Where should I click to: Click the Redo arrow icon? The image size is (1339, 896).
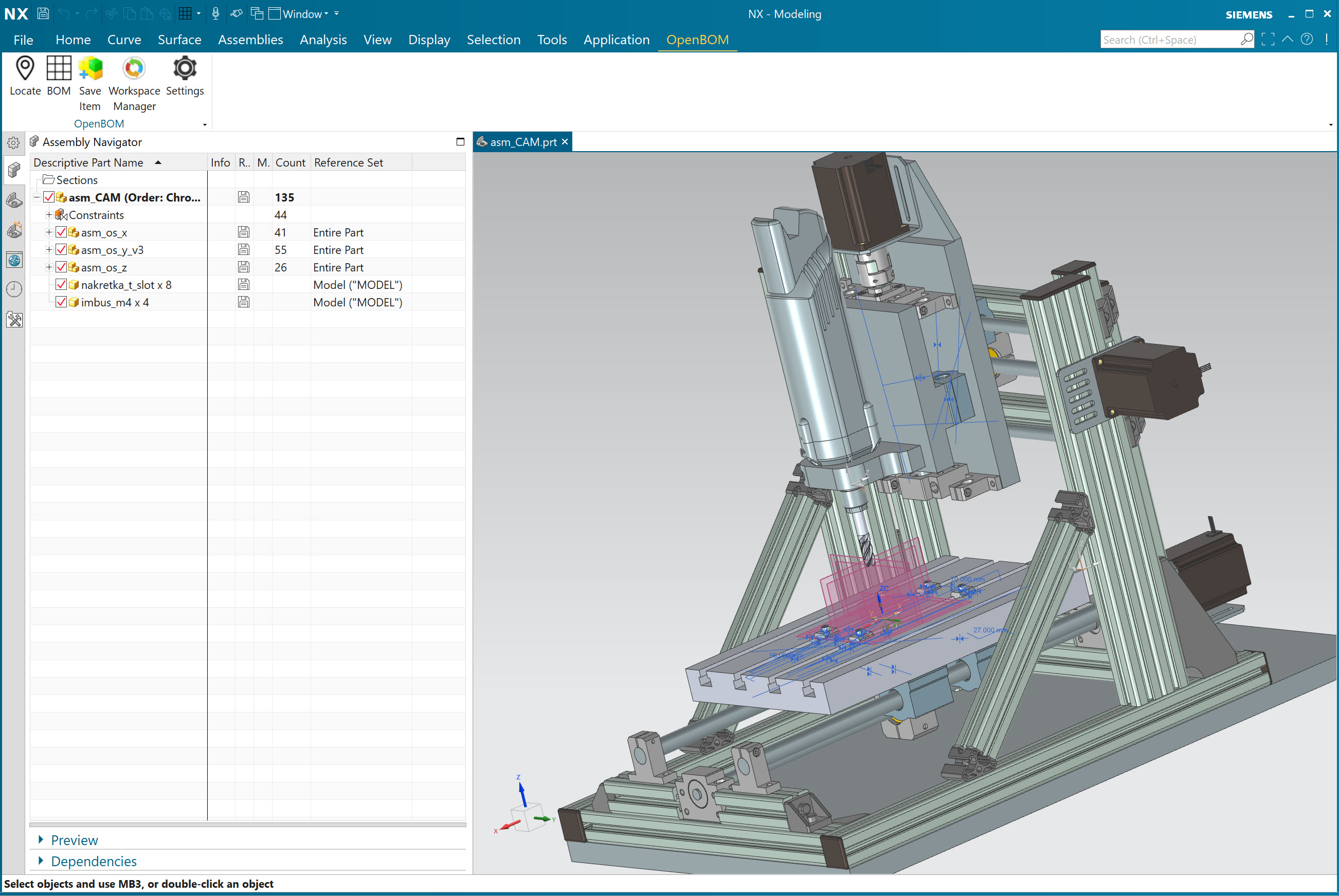click(92, 13)
